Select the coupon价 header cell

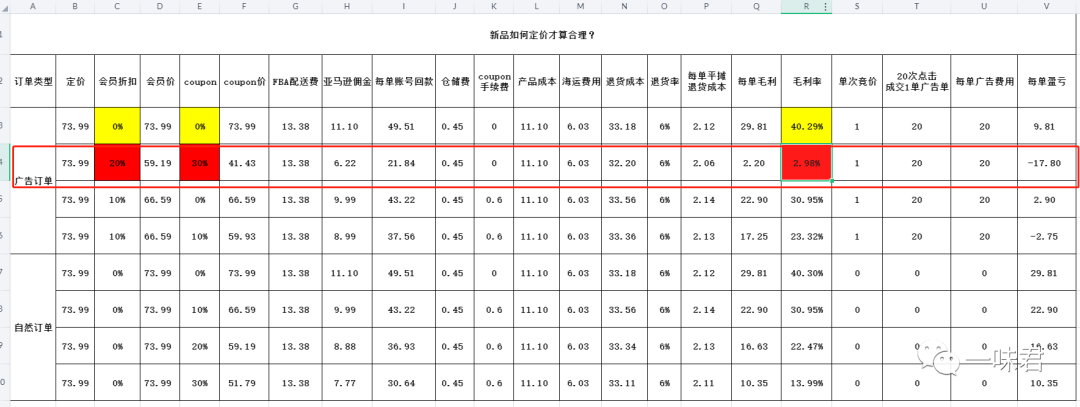point(245,81)
